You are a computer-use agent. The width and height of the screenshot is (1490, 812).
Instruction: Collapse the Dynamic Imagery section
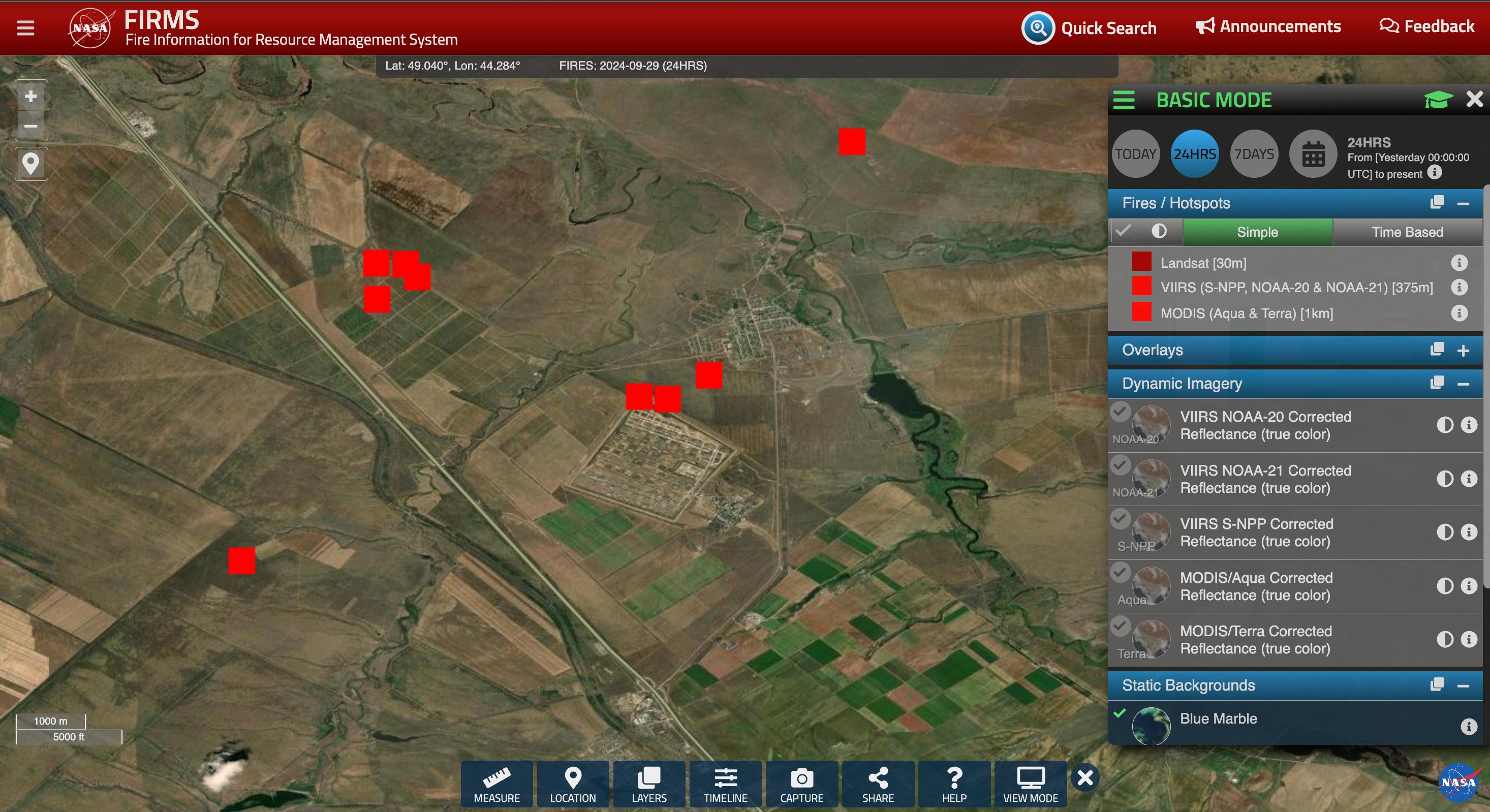click(x=1463, y=384)
